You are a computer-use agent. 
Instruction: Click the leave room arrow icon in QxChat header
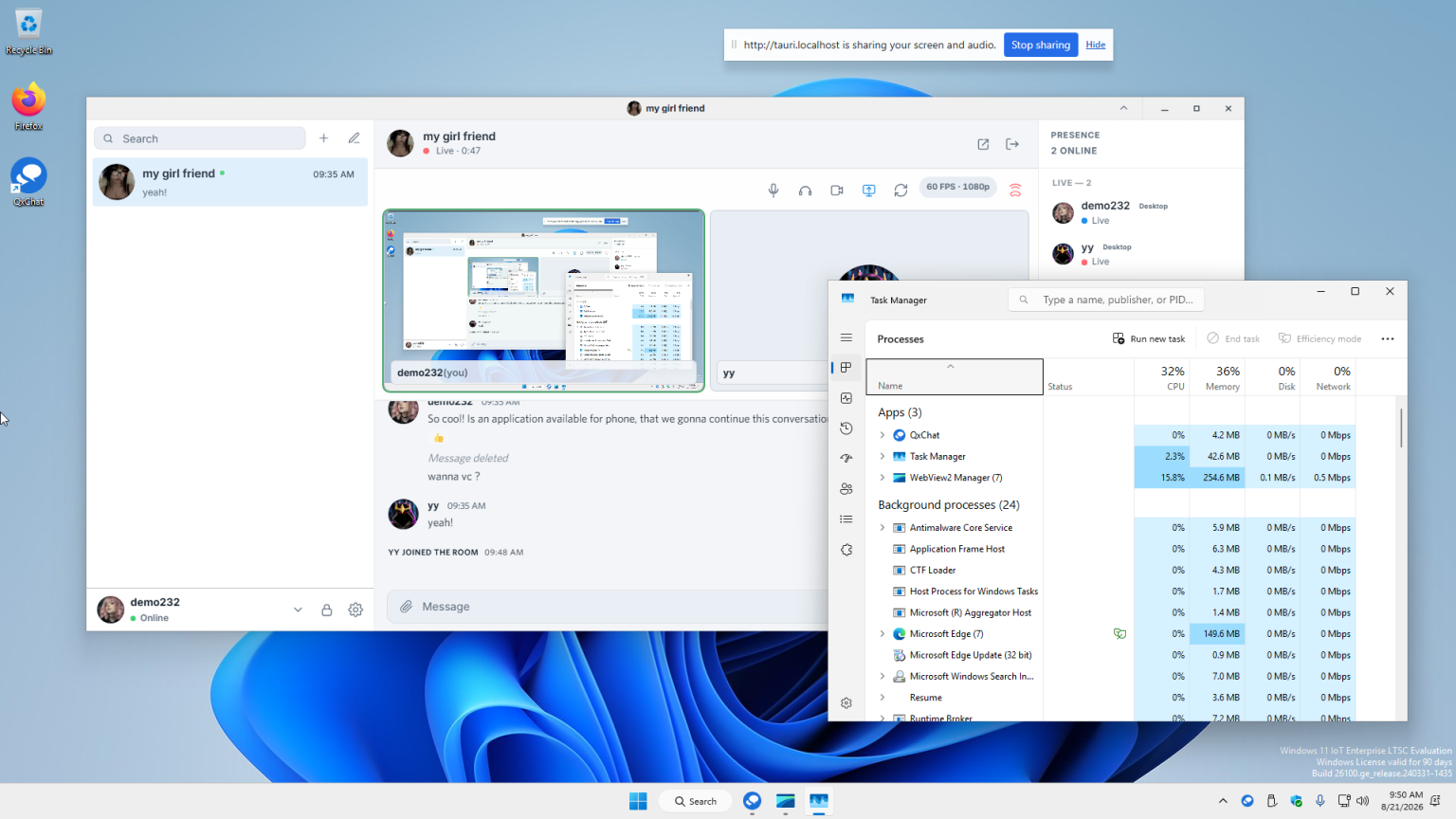[1012, 144]
